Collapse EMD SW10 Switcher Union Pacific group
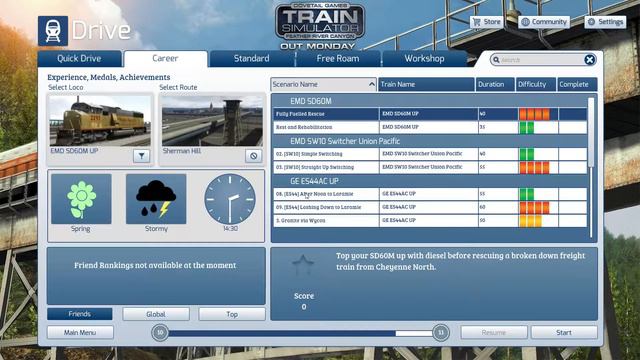This screenshot has width=640, height=360. pyautogui.click(x=430, y=141)
